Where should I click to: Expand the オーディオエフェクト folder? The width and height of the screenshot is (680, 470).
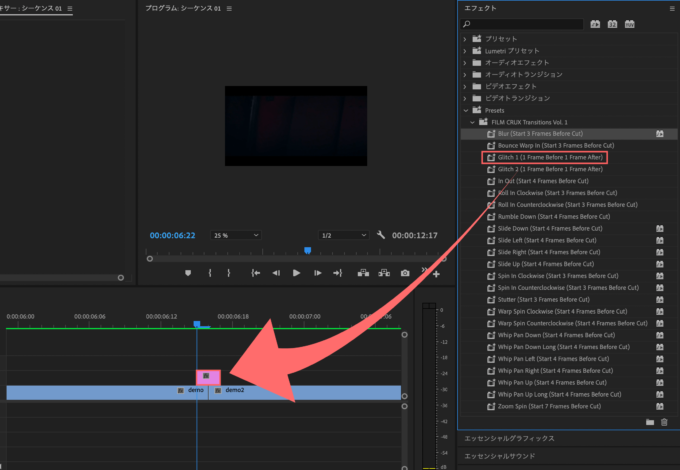[465, 62]
